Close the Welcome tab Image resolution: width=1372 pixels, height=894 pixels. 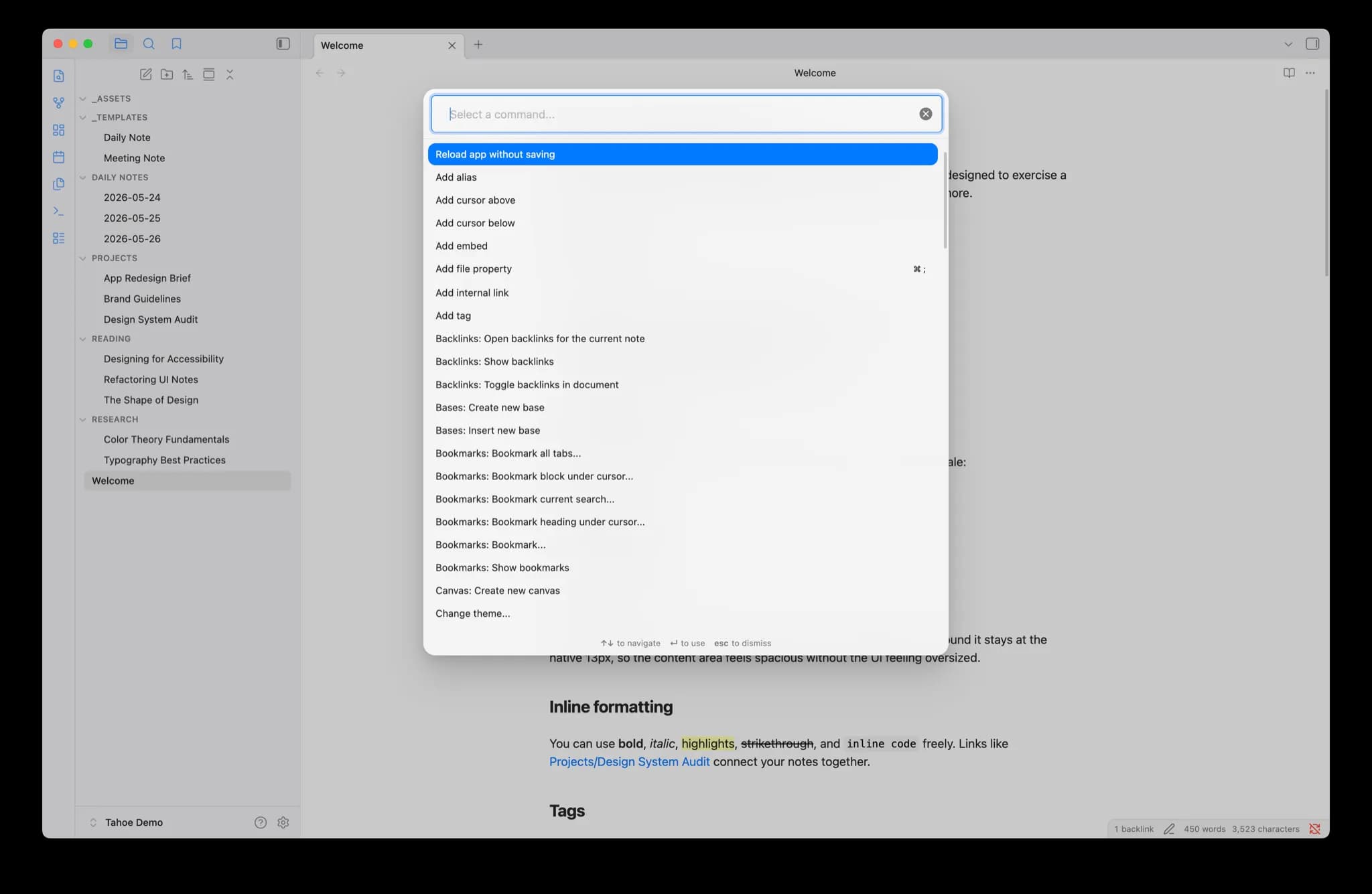452,46
